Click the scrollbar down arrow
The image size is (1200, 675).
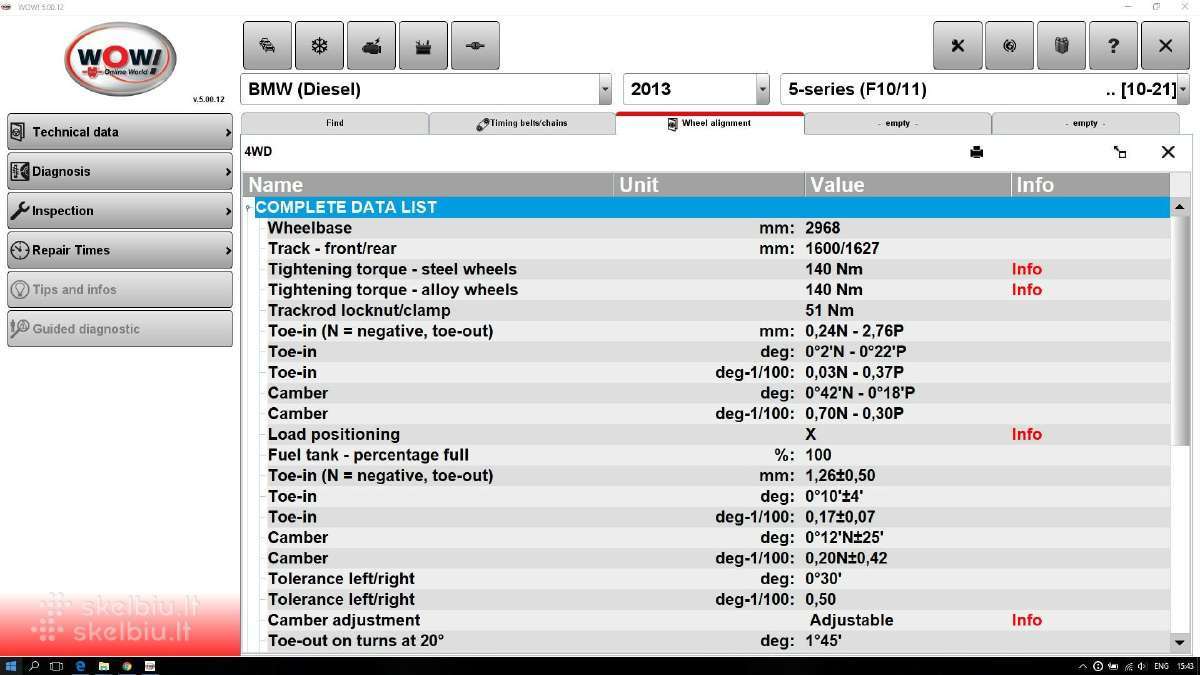point(1180,642)
